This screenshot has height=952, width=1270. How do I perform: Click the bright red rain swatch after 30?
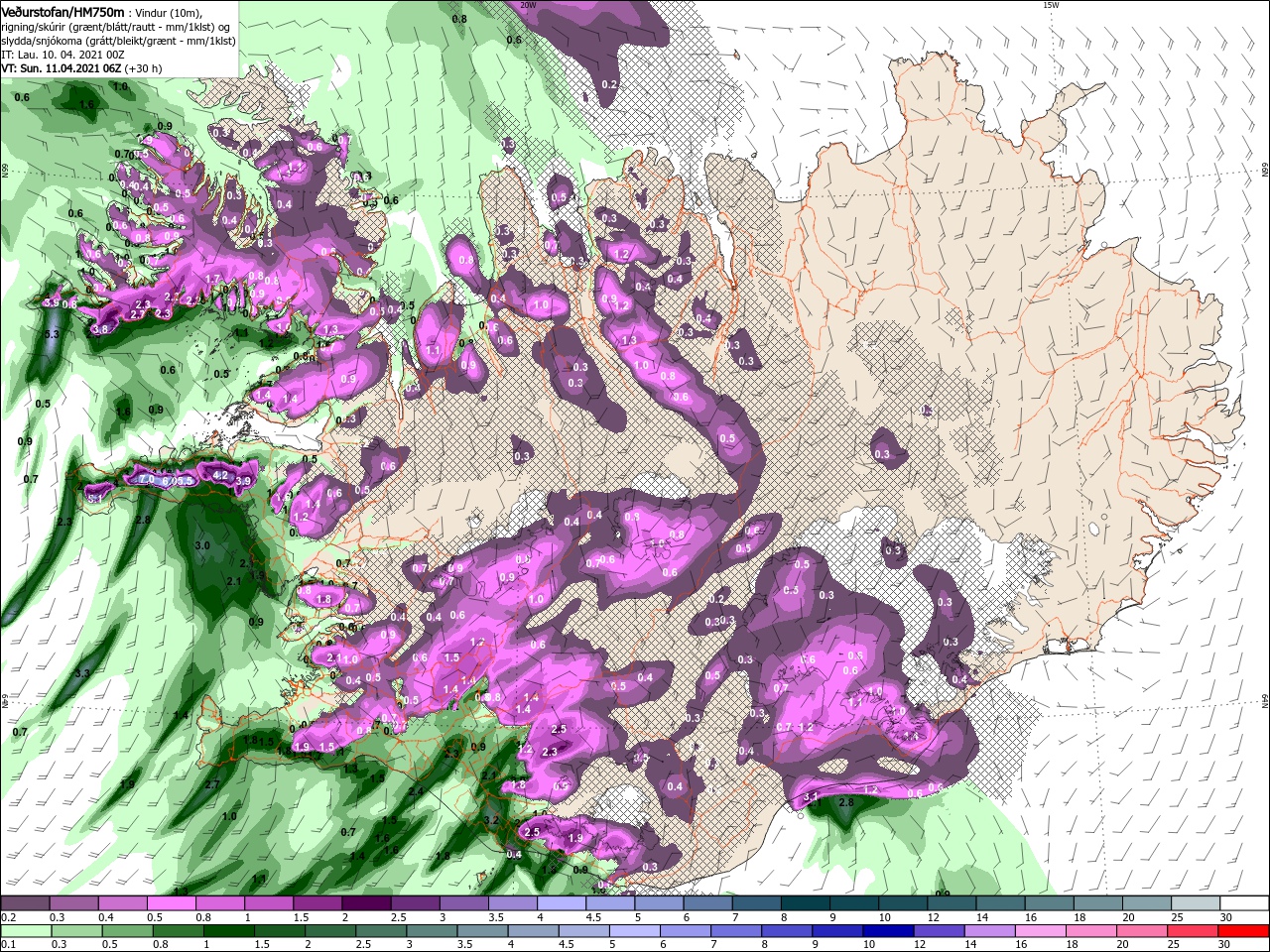pyautogui.click(x=1243, y=930)
